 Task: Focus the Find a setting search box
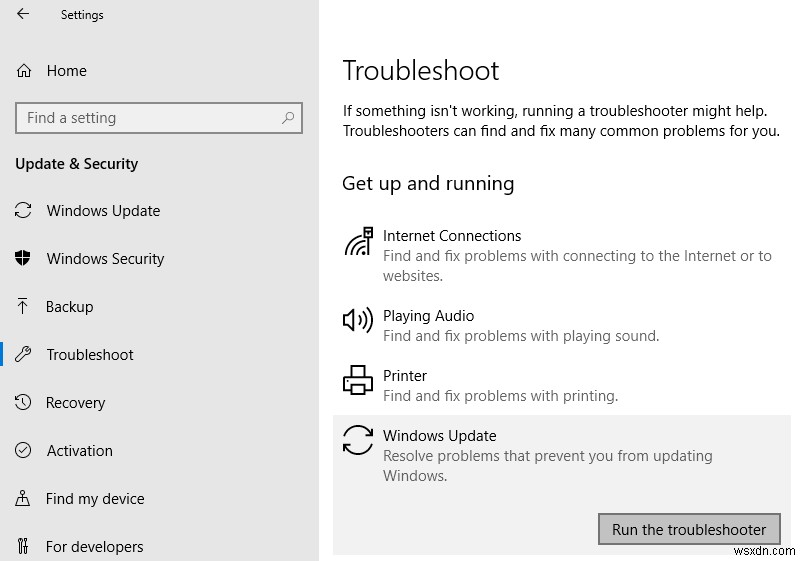150,118
